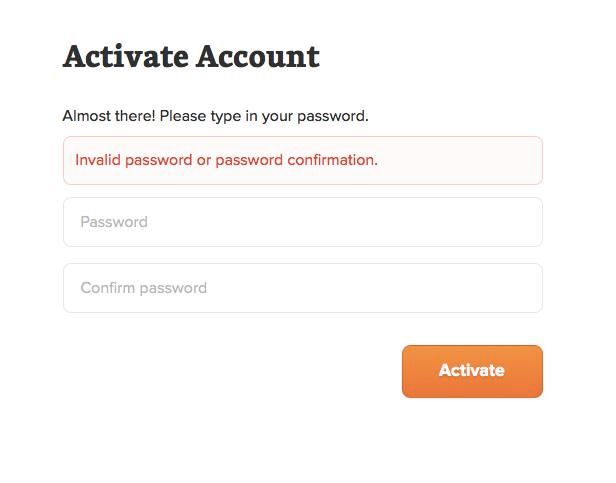Click the 'Password' placeholder text
The width and height of the screenshot is (616, 483).
[114, 222]
